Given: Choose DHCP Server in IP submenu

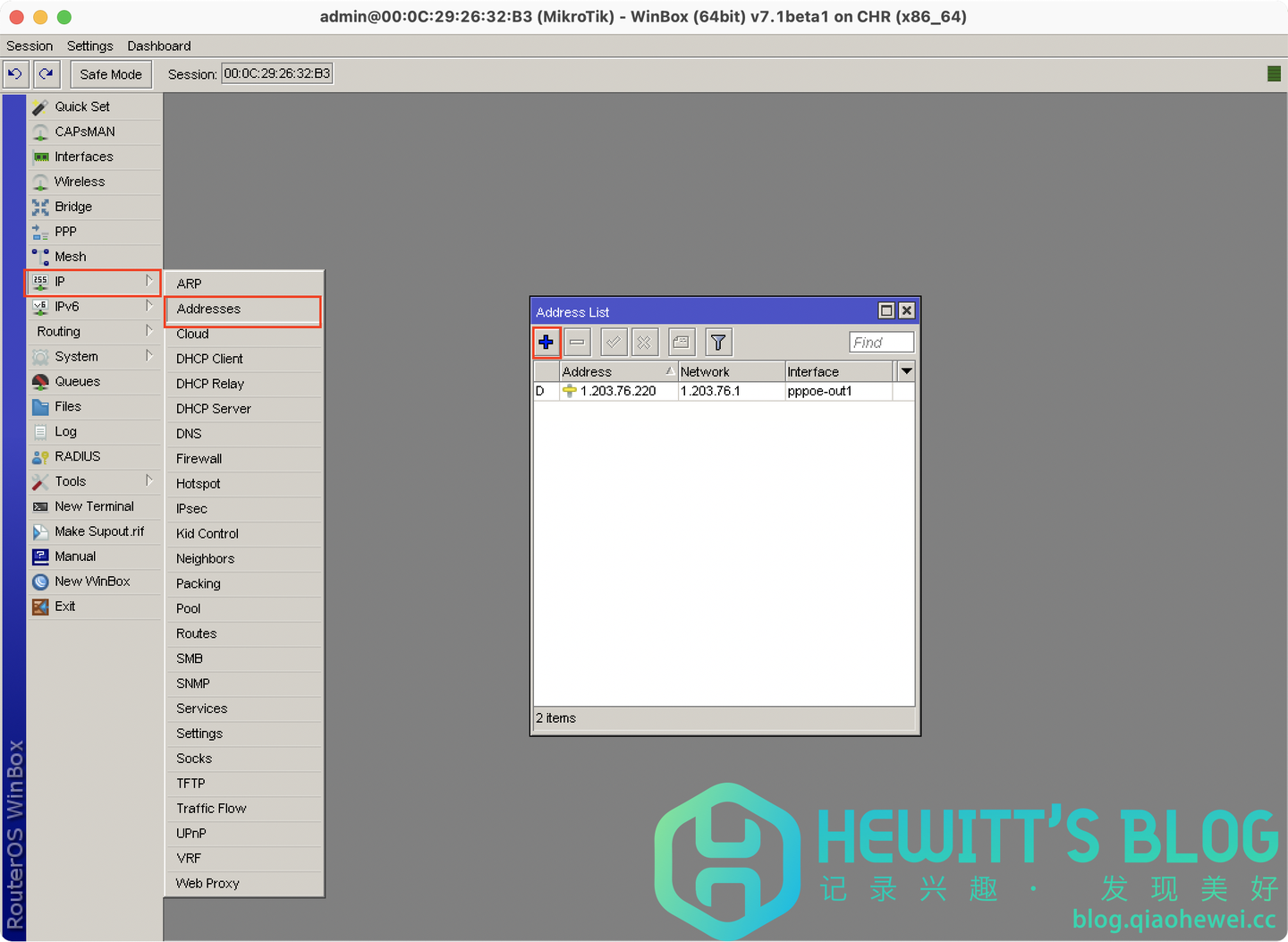Looking at the screenshot, I should (243, 409).
